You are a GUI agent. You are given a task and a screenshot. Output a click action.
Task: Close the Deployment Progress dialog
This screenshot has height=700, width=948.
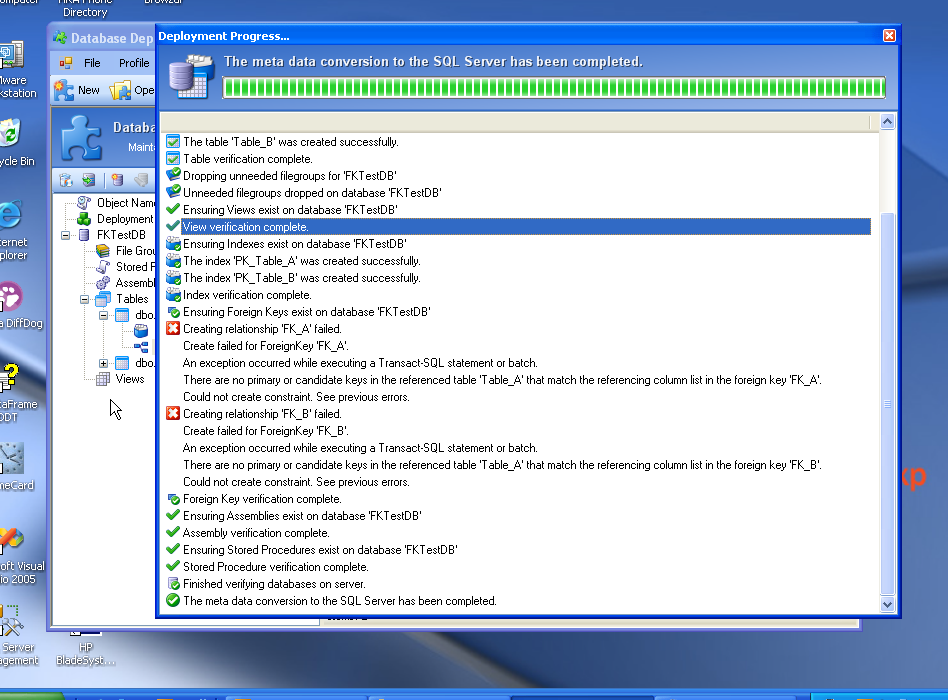(x=889, y=36)
